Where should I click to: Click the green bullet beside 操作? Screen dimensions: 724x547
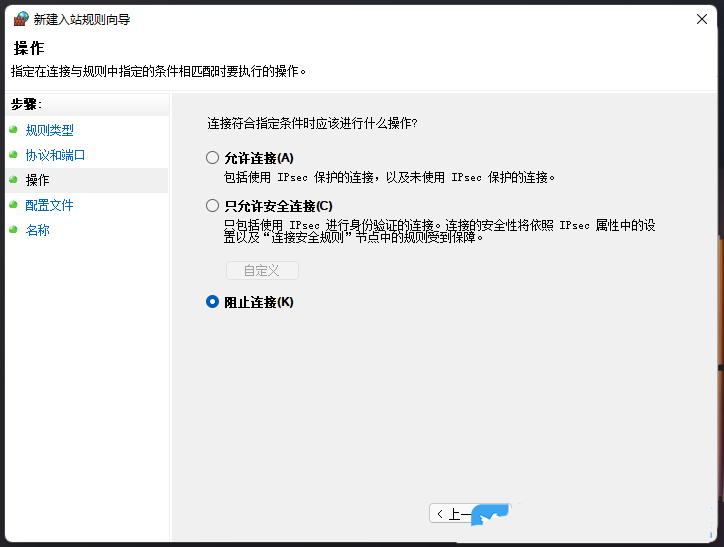coord(13,180)
